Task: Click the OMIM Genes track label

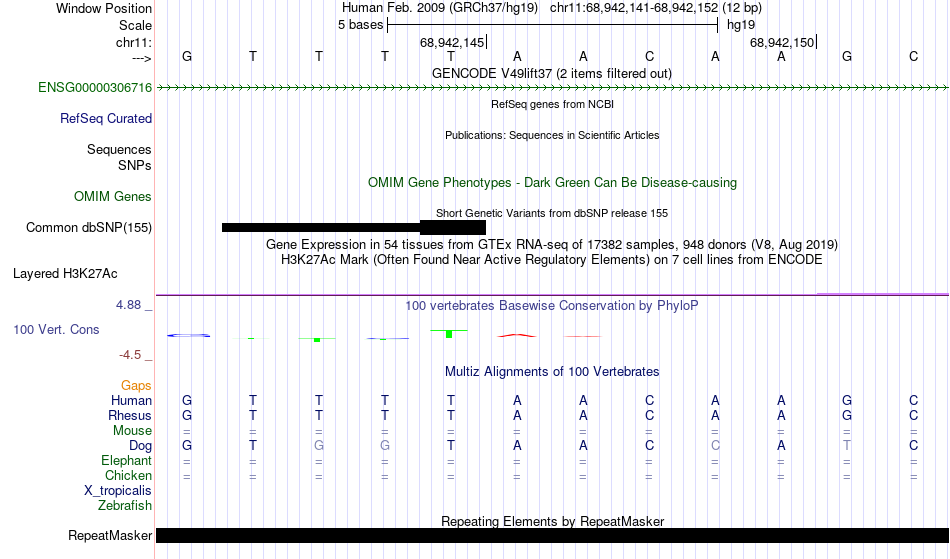Action: (113, 197)
